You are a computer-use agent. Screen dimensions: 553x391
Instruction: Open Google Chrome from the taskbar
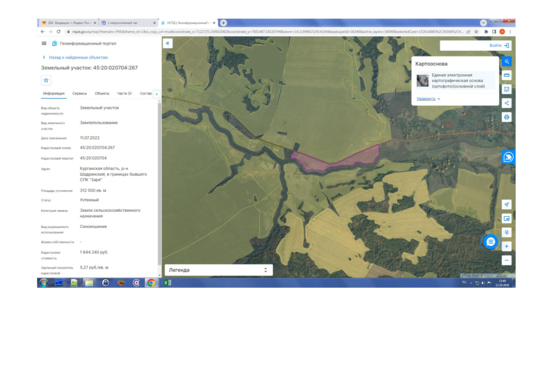click(x=151, y=283)
